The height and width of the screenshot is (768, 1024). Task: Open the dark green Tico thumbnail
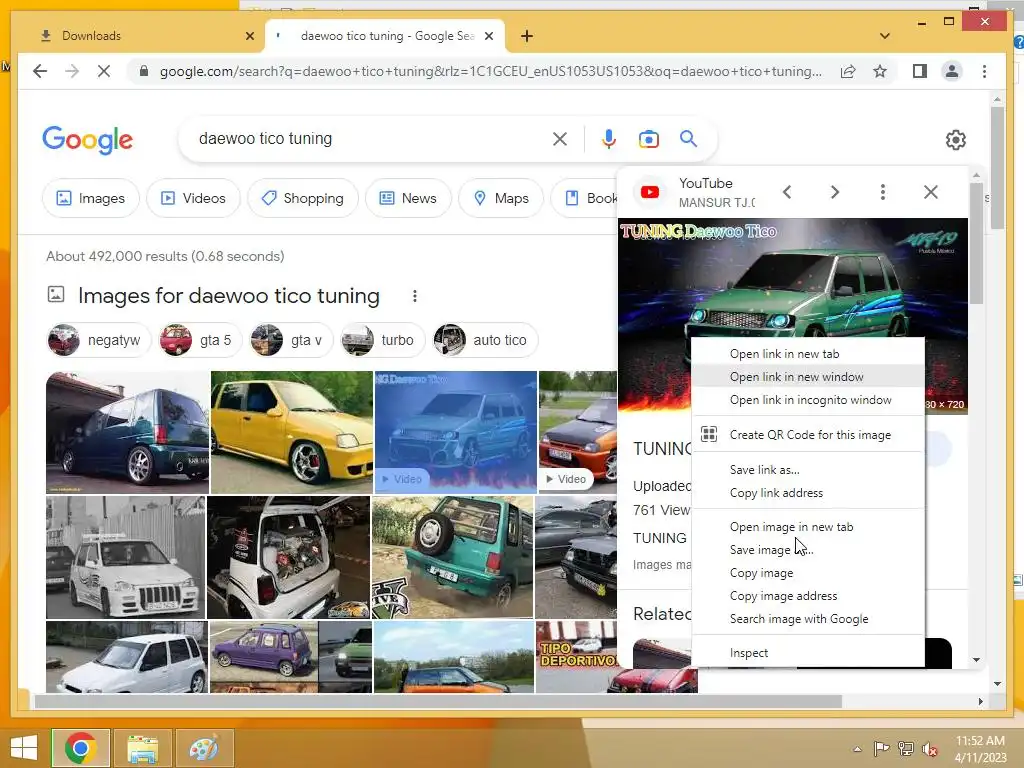pos(127,432)
